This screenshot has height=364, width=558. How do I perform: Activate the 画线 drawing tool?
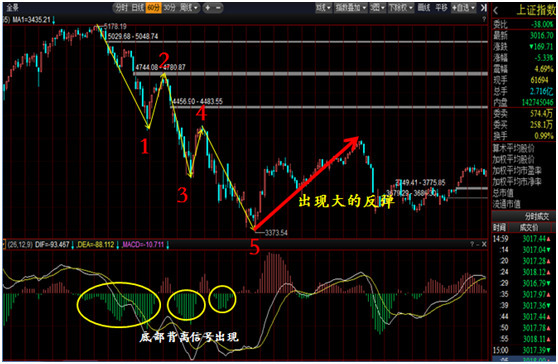click(423, 7)
